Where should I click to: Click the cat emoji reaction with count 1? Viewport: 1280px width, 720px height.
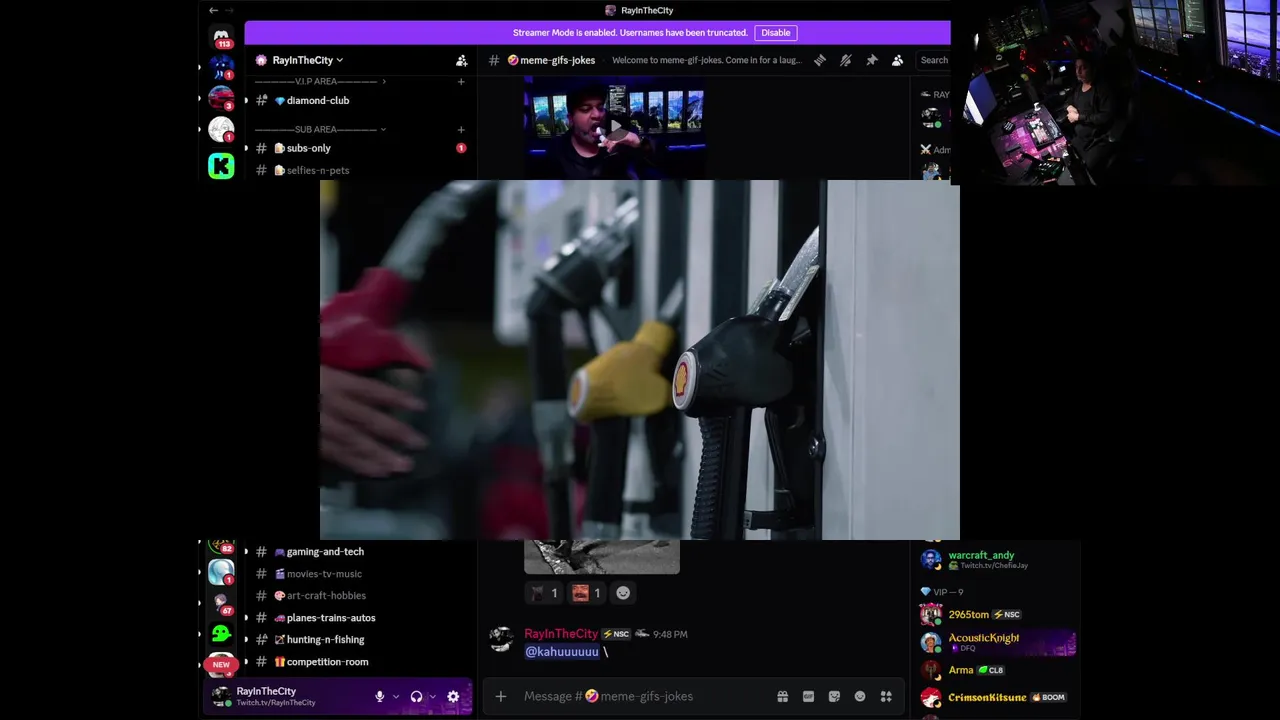(x=544, y=593)
